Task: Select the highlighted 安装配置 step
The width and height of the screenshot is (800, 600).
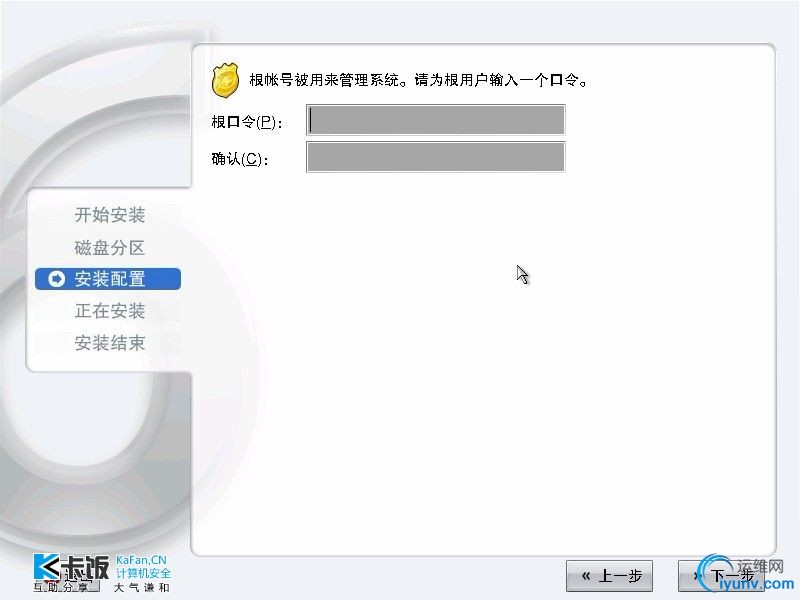Action: [x=108, y=279]
